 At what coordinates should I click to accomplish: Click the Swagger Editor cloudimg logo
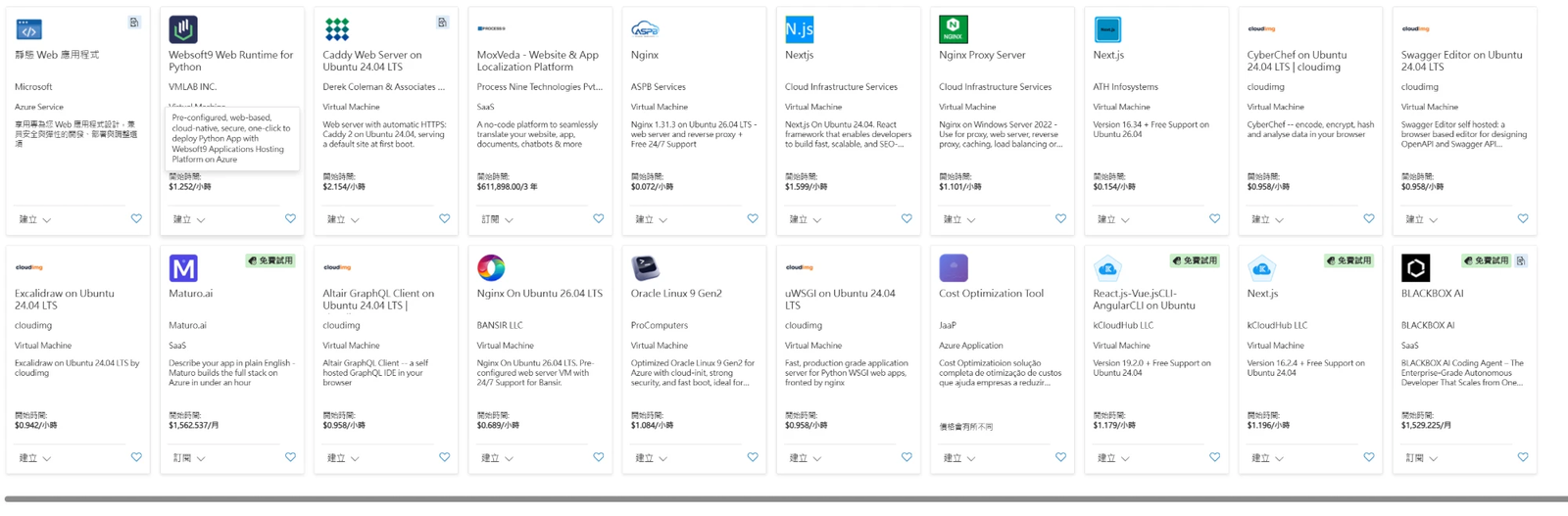[1415, 28]
